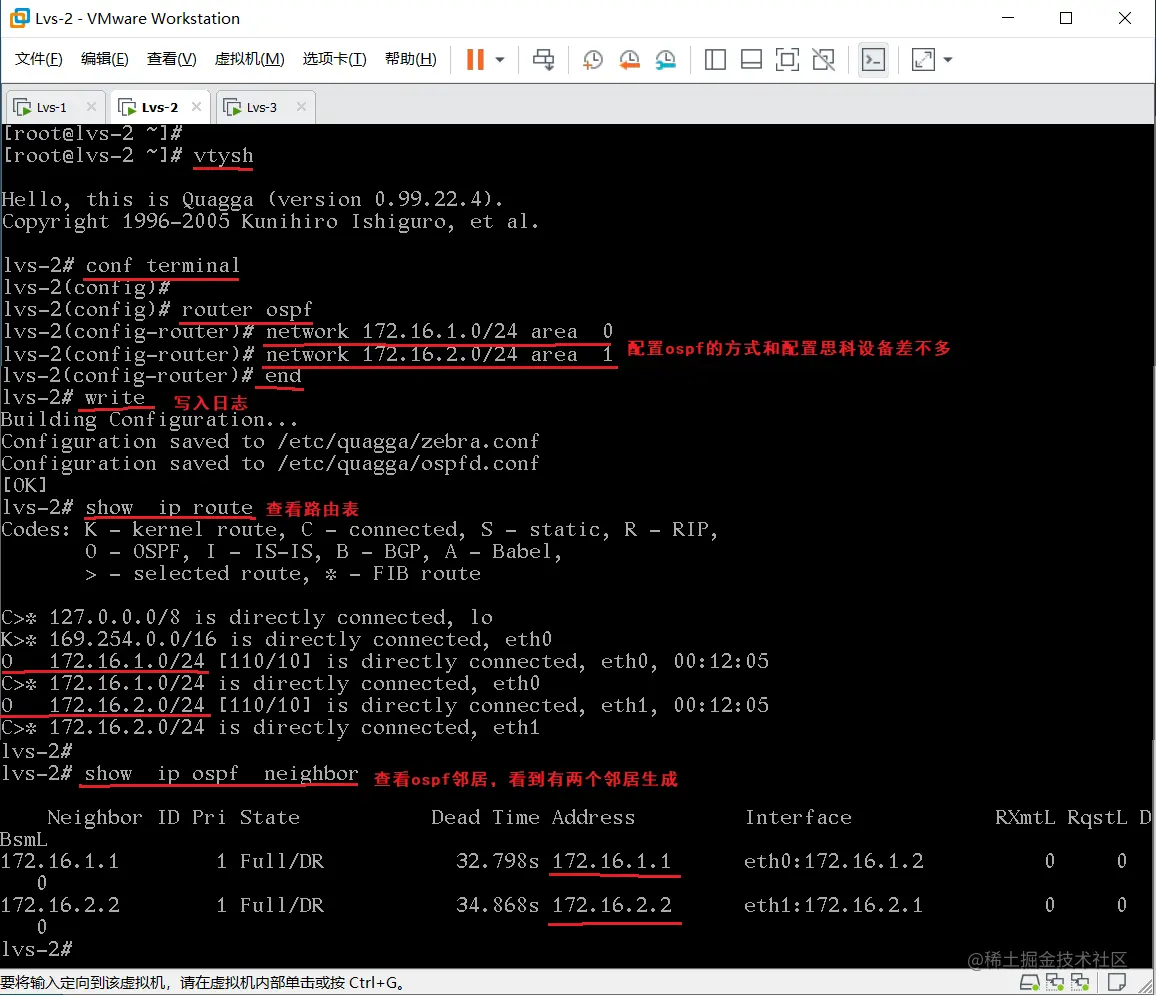
Task: Open the 虚拟机(M) menu
Action: (x=249, y=59)
